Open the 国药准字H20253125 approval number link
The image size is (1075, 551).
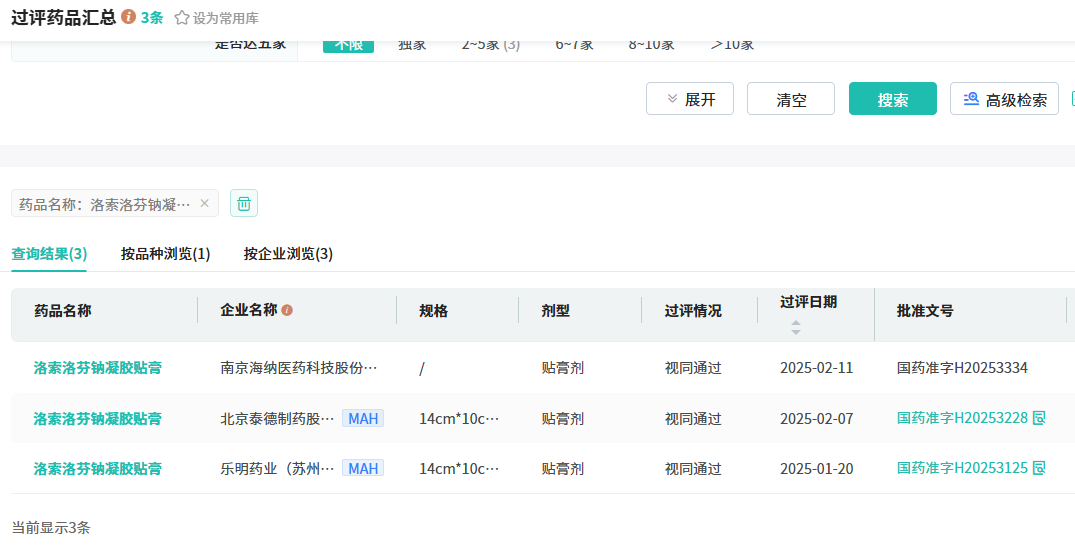[x=962, y=468]
